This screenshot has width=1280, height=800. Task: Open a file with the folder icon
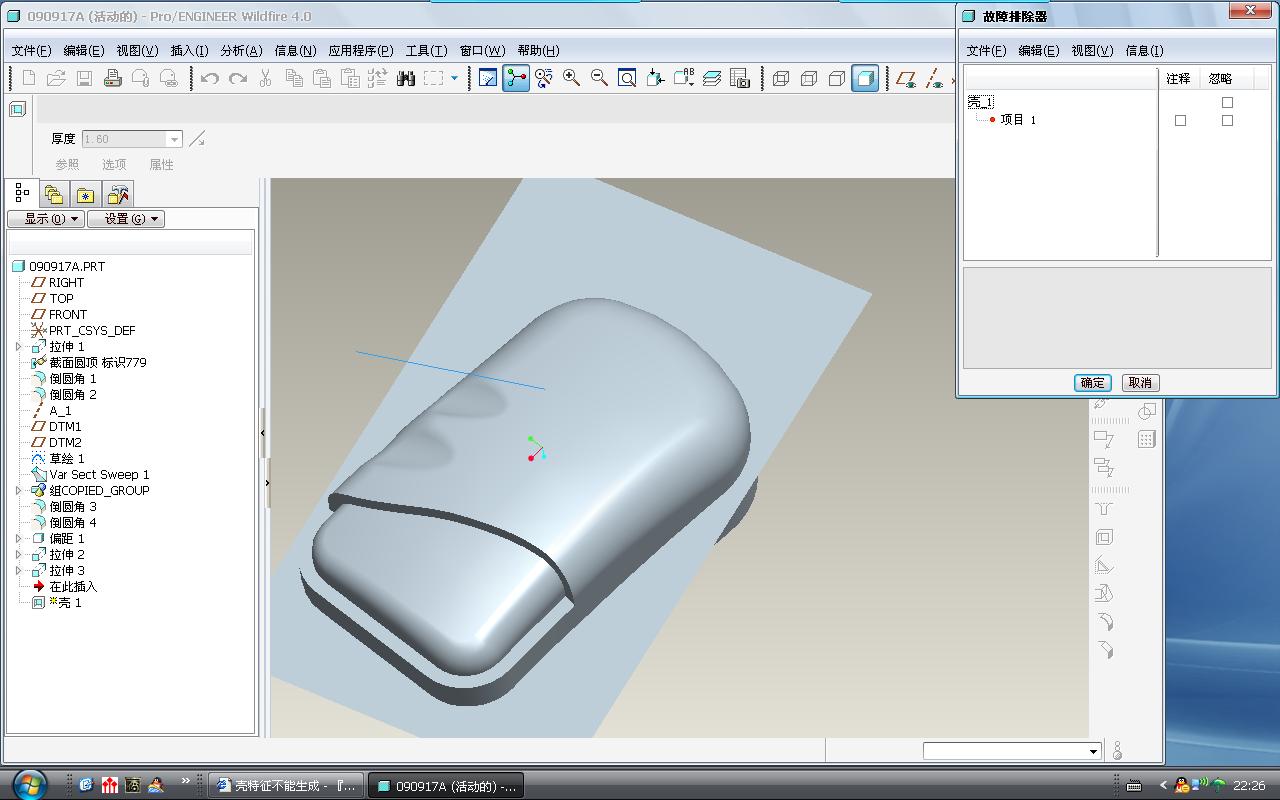pyautogui.click(x=56, y=78)
